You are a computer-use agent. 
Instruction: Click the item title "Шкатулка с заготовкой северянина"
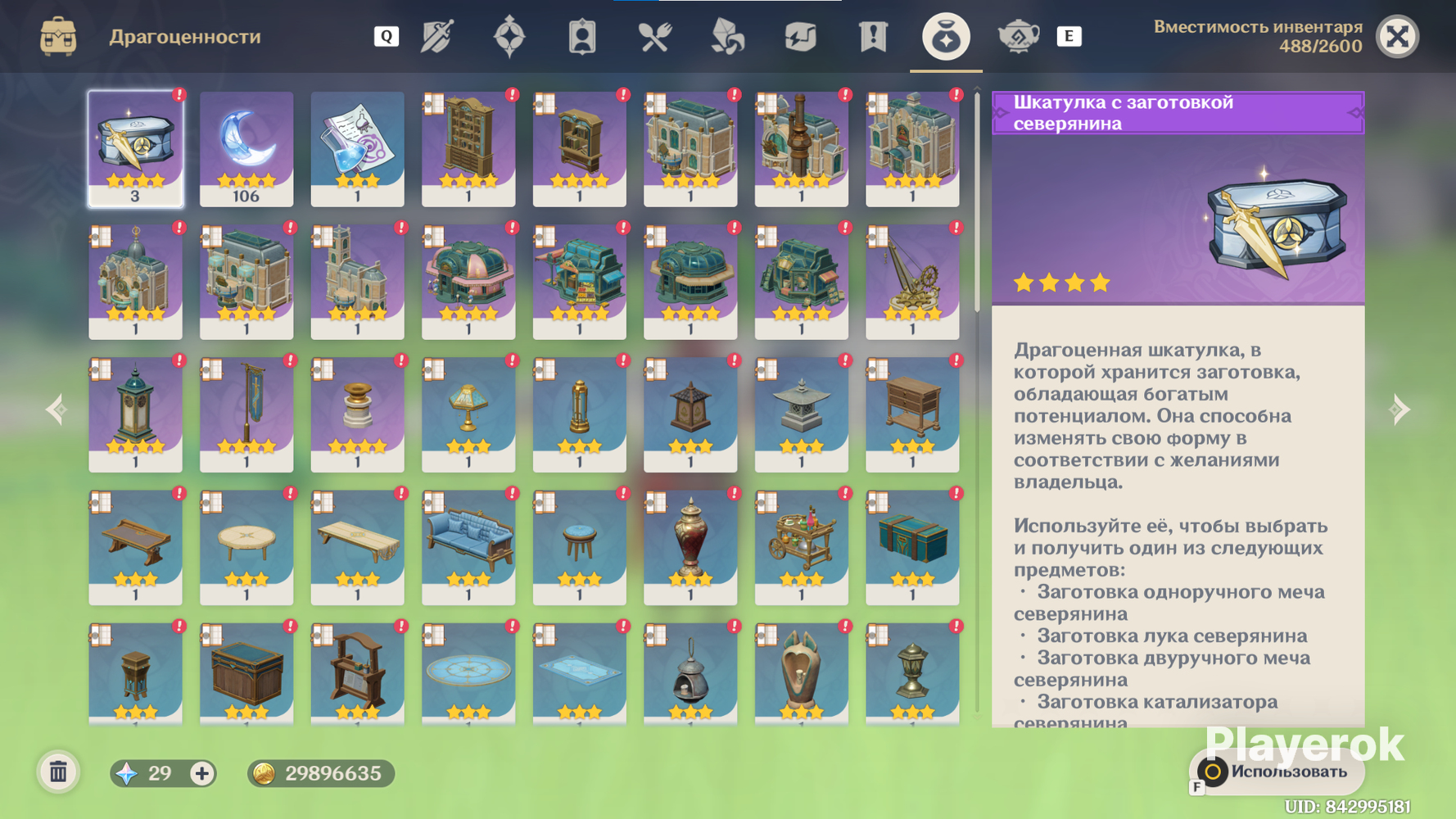coord(1124,112)
